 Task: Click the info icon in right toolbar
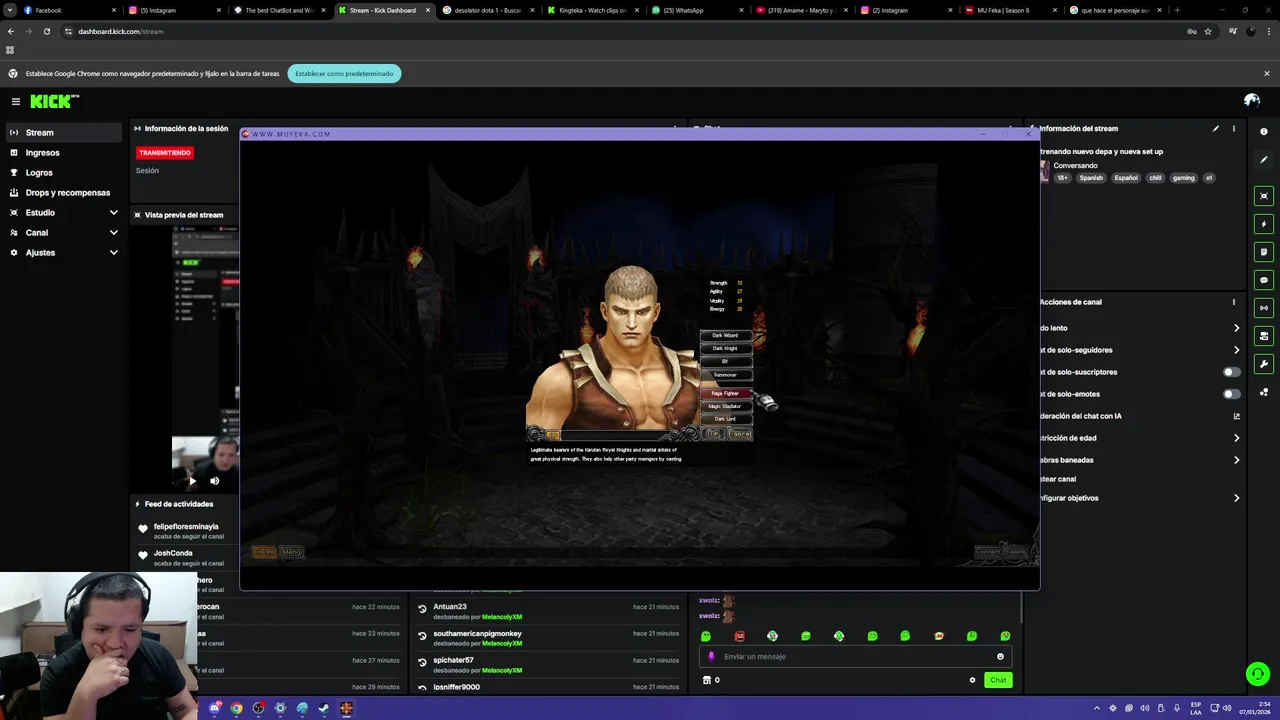1264,132
